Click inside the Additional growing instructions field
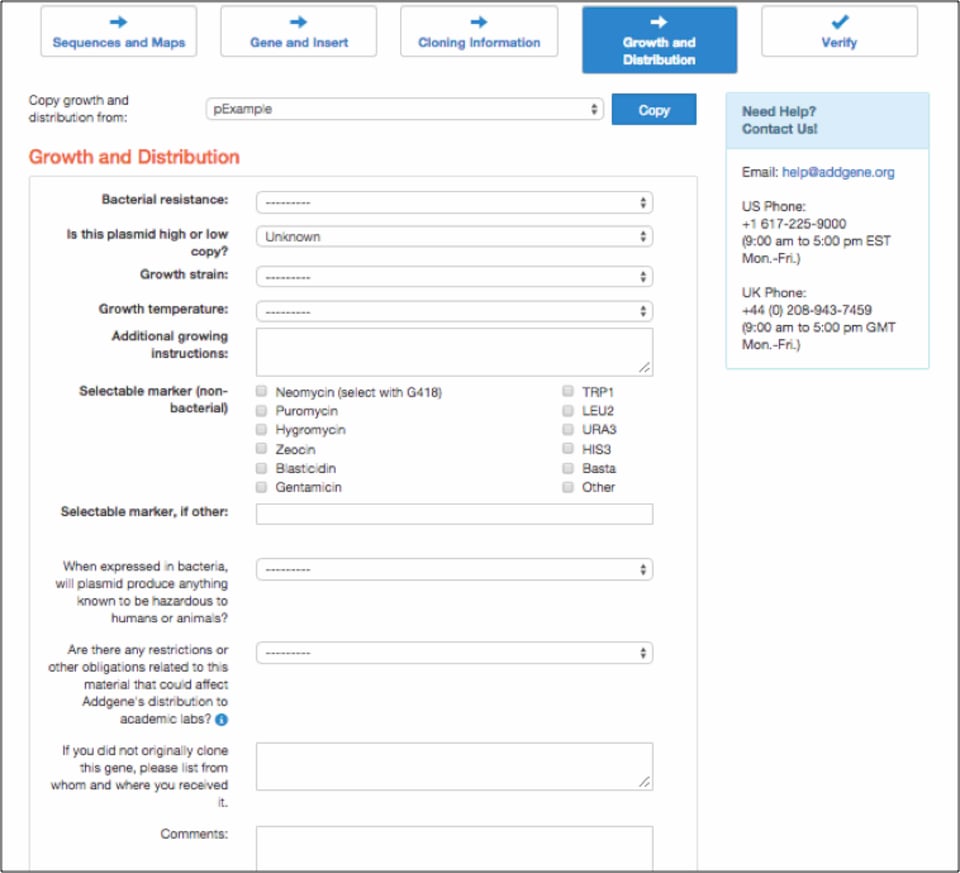 (x=452, y=350)
